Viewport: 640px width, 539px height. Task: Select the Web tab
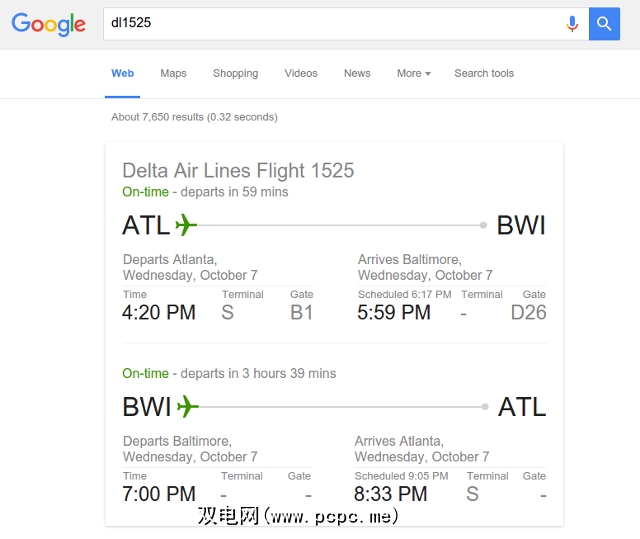tap(122, 73)
